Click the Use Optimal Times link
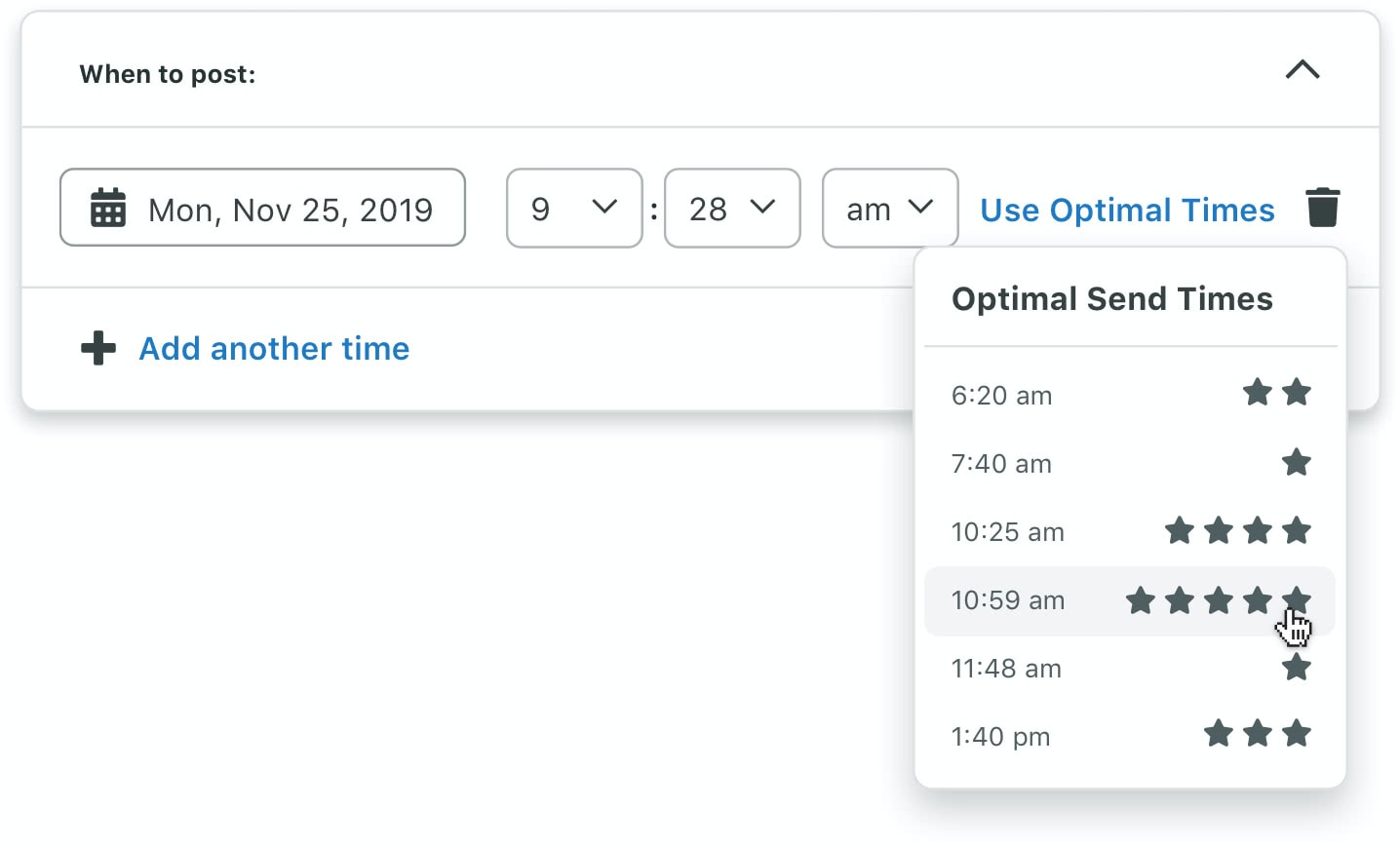Screen dimensions: 1400x848 pos(1127,210)
